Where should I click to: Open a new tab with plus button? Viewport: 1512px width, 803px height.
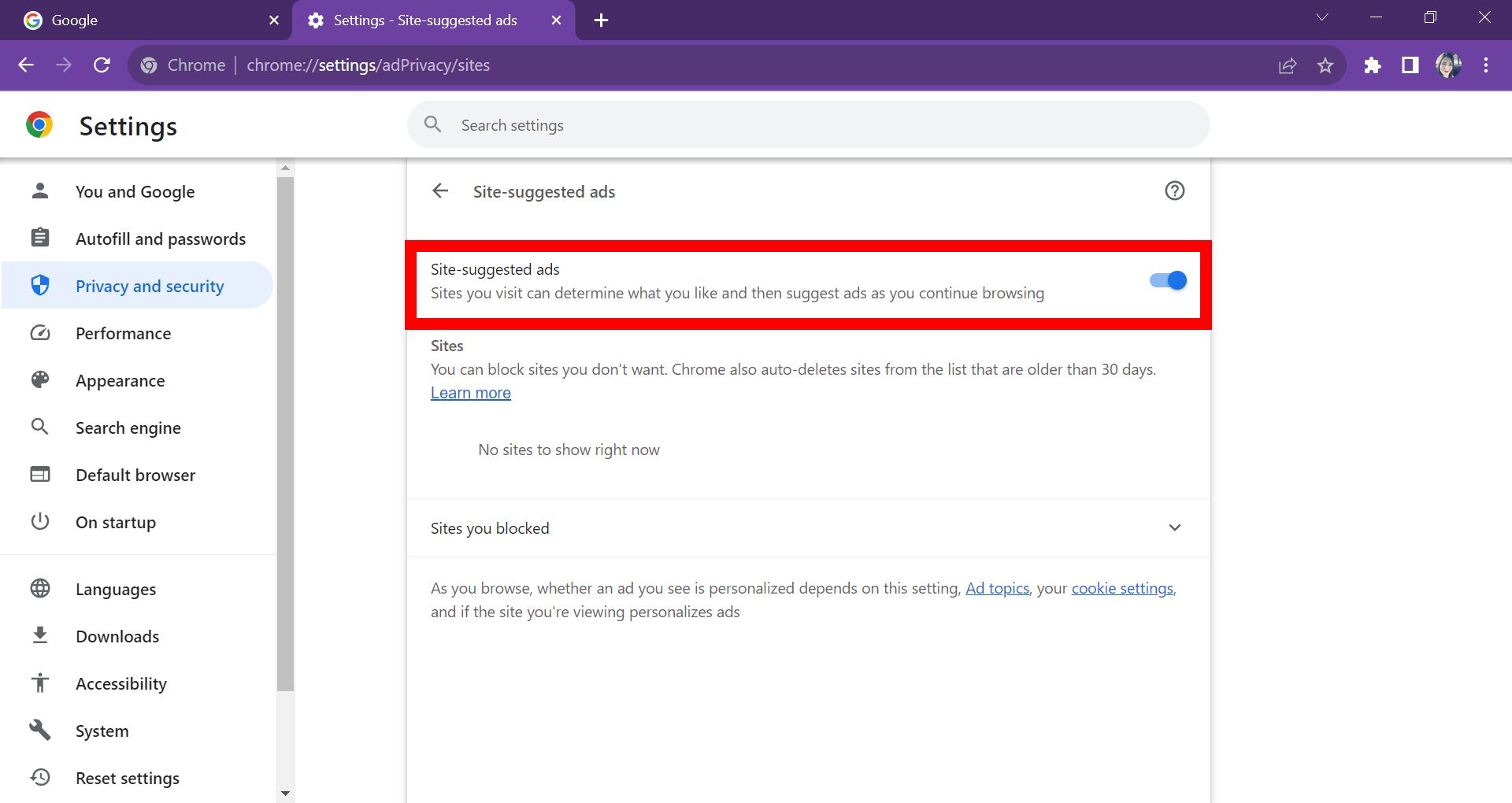click(x=601, y=20)
